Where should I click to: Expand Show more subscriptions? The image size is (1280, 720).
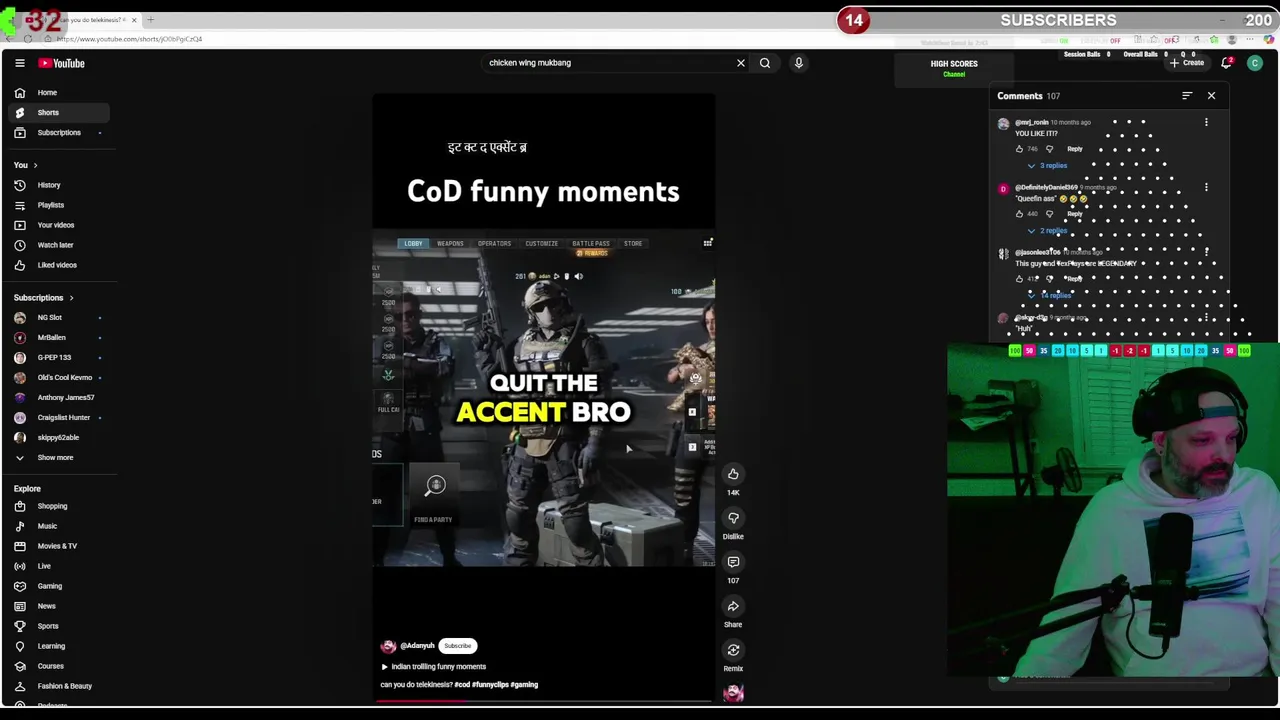[x=56, y=457]
